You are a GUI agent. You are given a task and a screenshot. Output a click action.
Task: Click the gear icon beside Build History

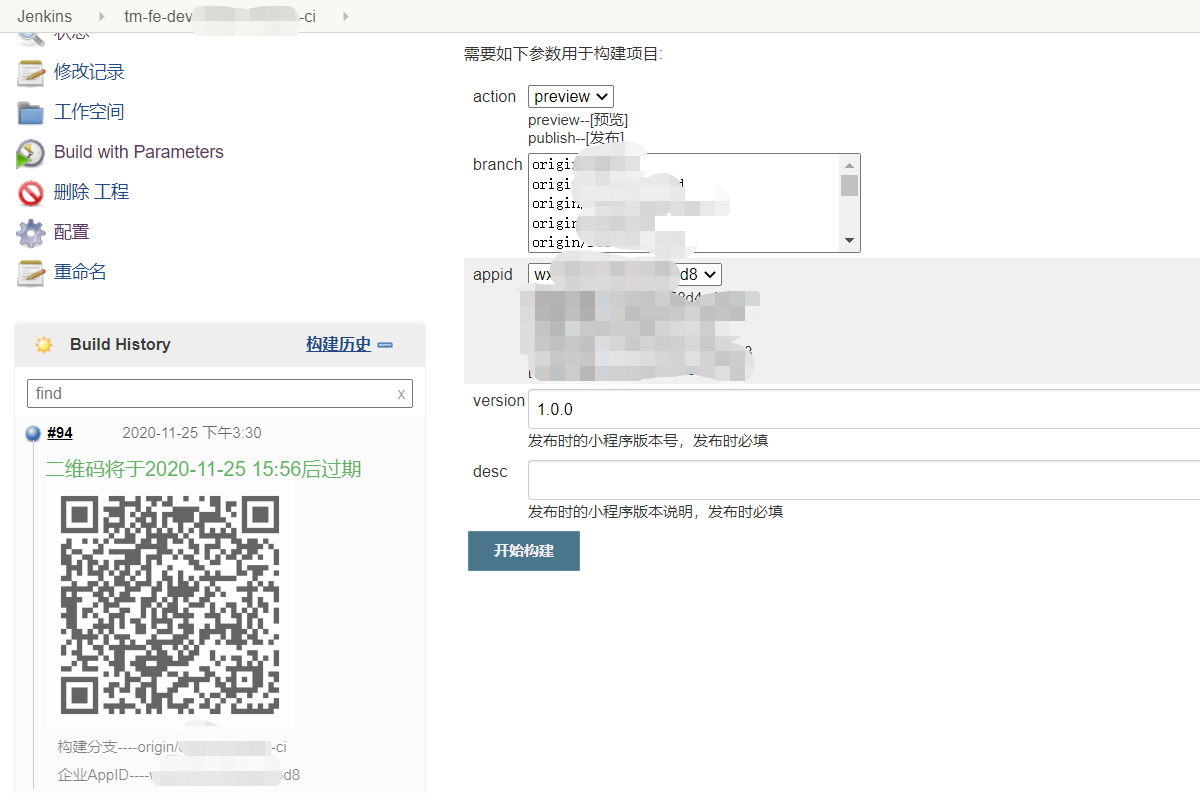43,344
